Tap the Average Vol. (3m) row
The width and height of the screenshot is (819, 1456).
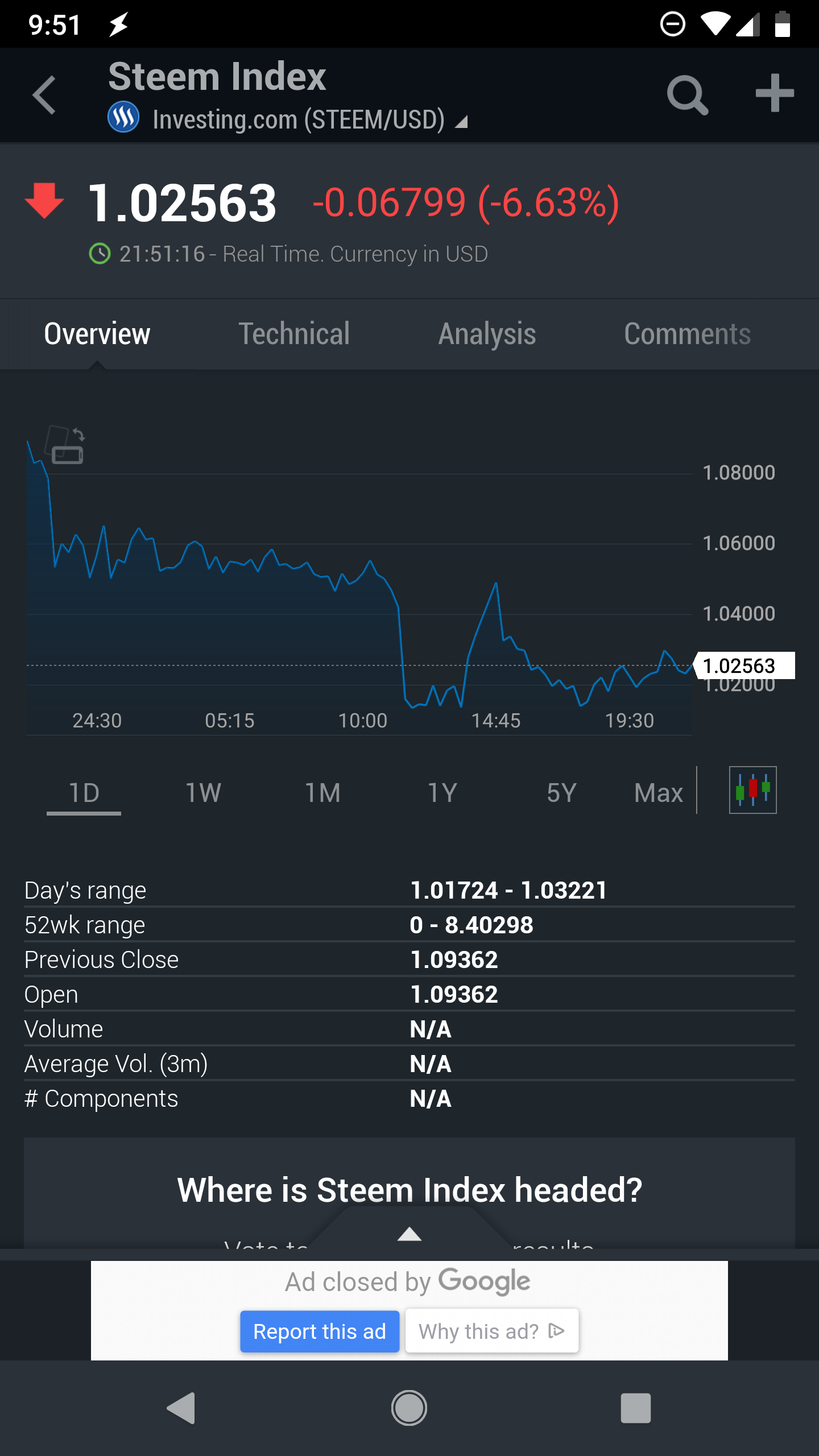point(409,1064)
